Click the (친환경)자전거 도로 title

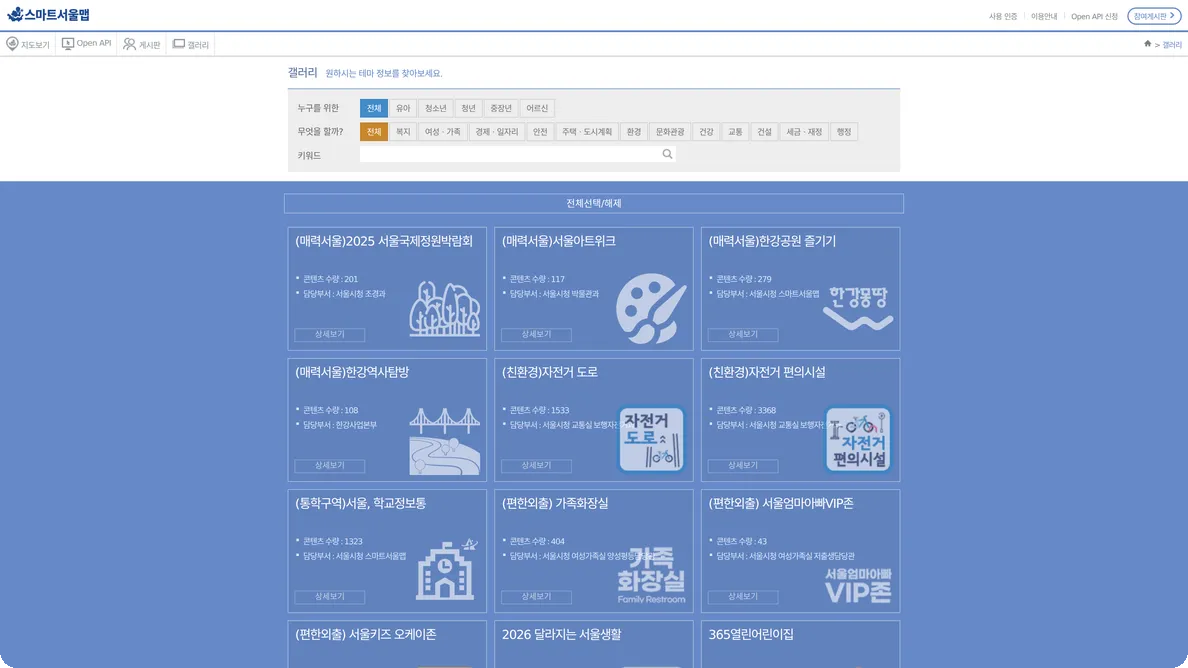click(x=549, y=372)
